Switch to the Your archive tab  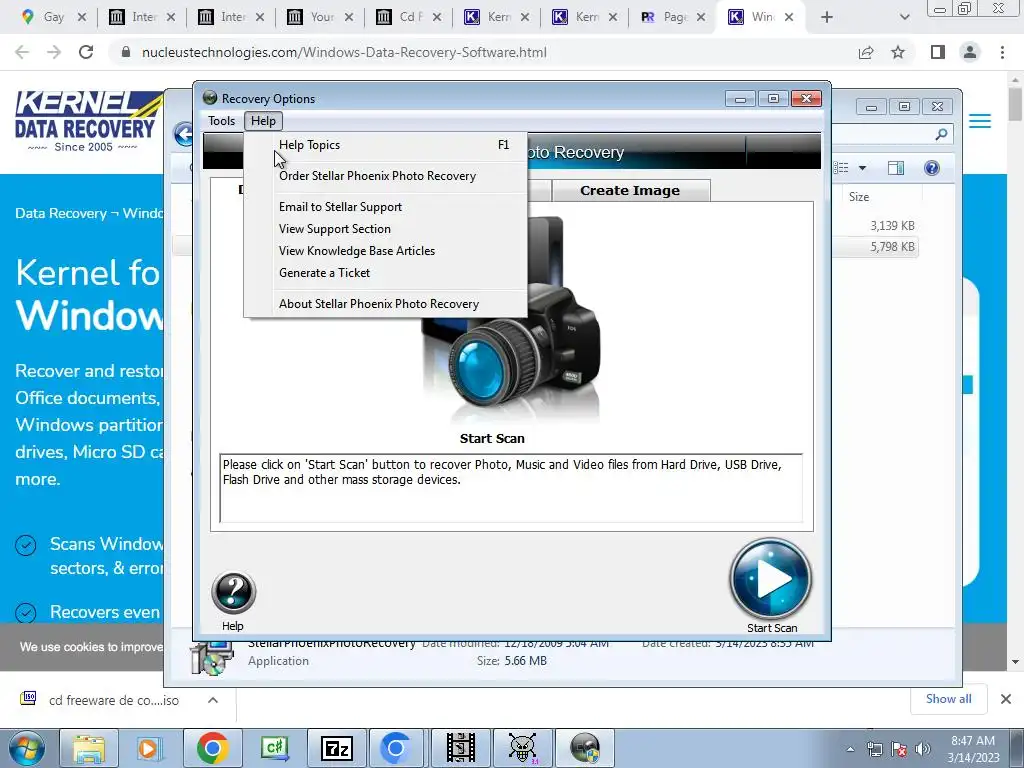320,17
